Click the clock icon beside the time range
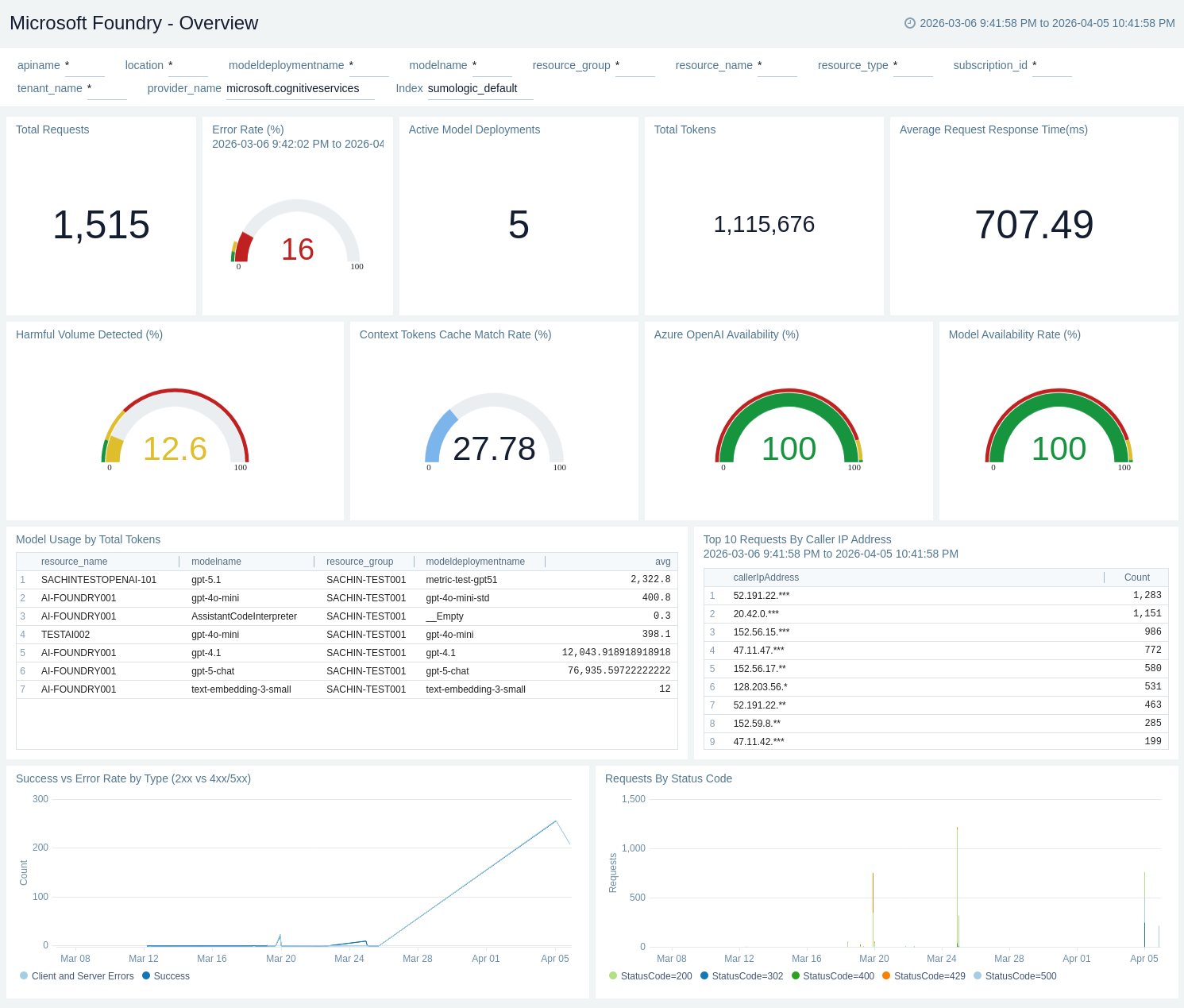 pos(910,23)
